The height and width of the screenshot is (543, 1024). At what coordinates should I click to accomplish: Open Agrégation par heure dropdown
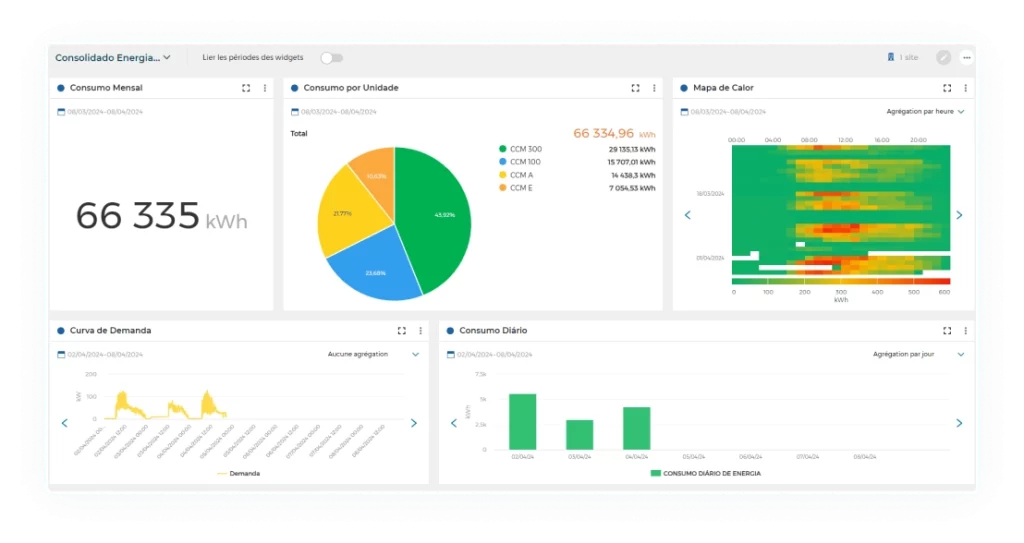click(x=925, y=112)
